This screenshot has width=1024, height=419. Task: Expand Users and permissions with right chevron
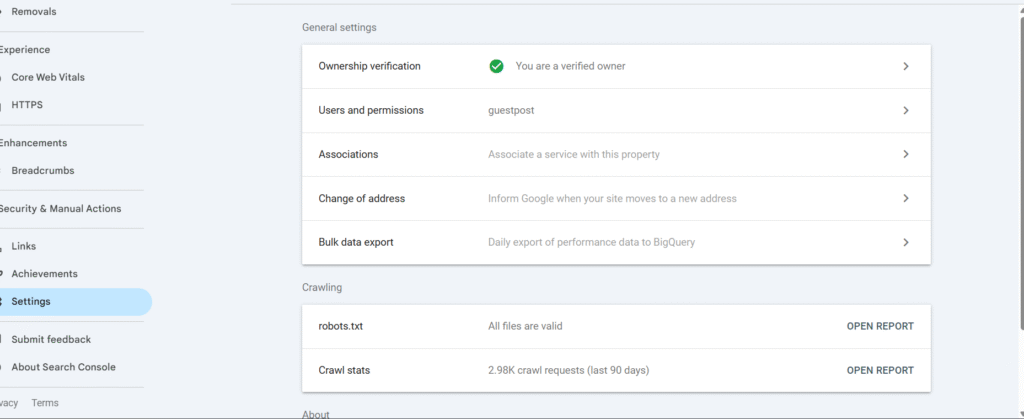tap(905, 110)
